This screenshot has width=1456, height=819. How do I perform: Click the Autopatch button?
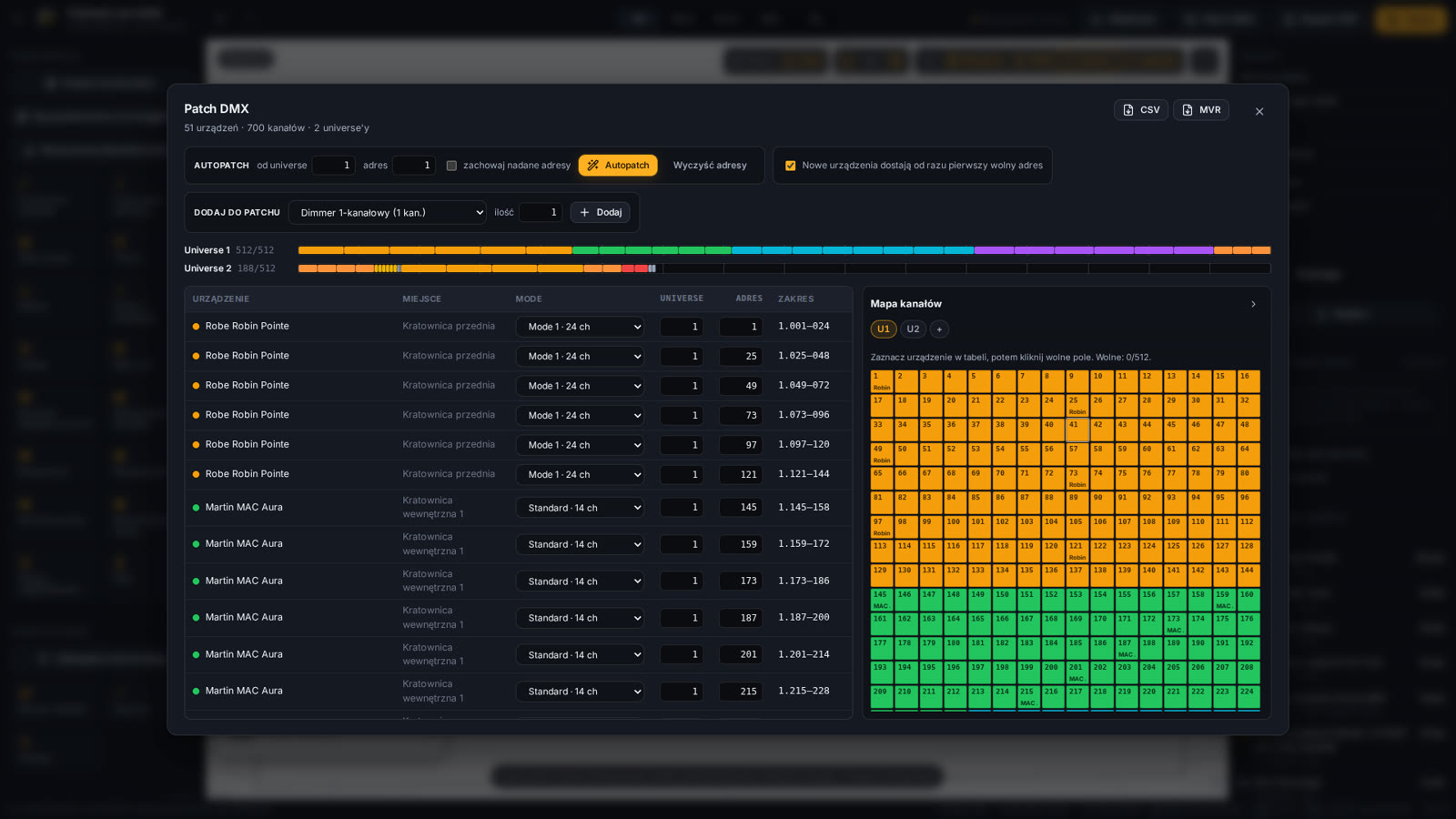pyautogui.click(x=618, y=166)
